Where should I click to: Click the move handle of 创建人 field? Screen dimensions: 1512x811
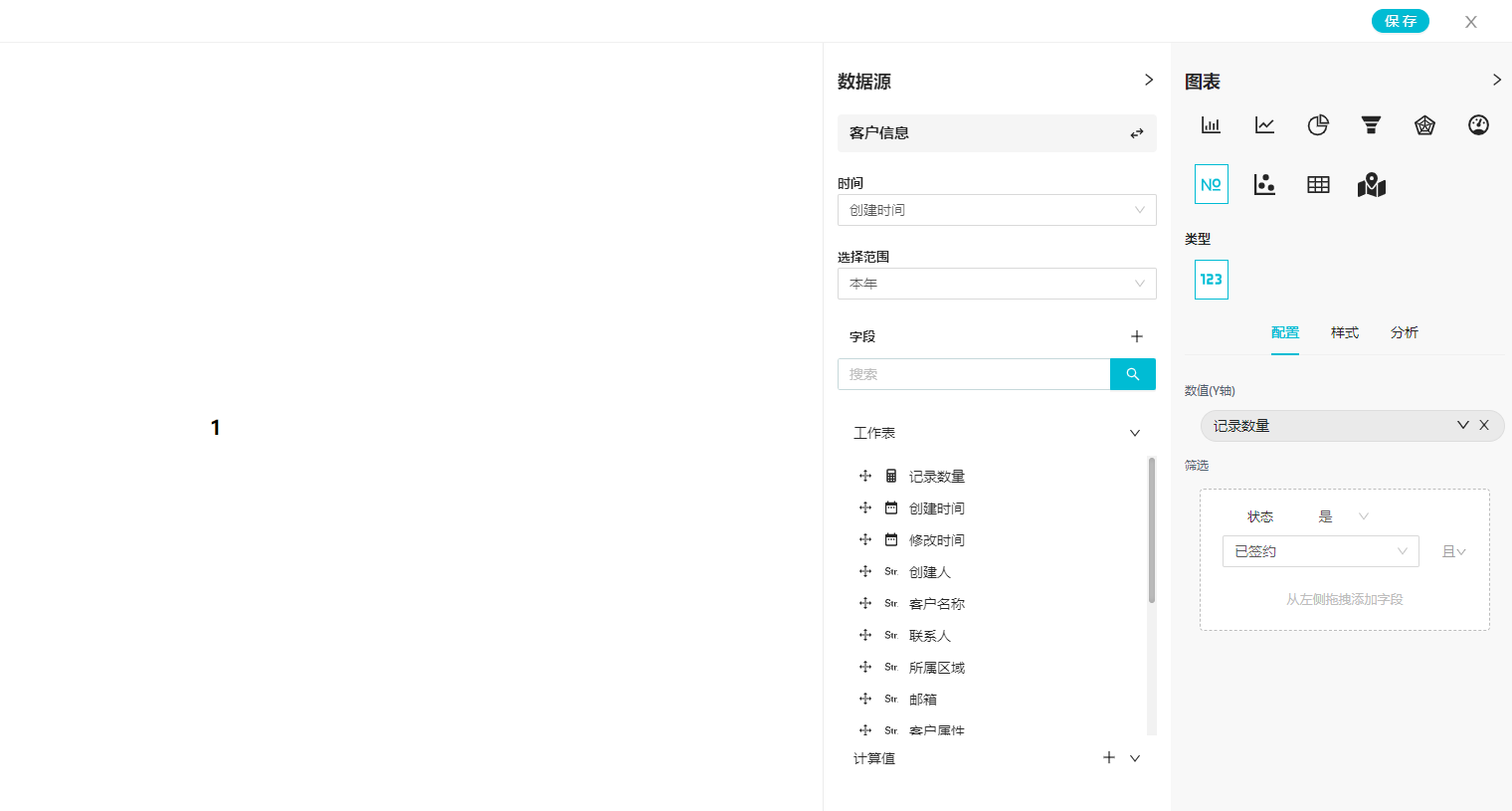[x=865, y=571]
